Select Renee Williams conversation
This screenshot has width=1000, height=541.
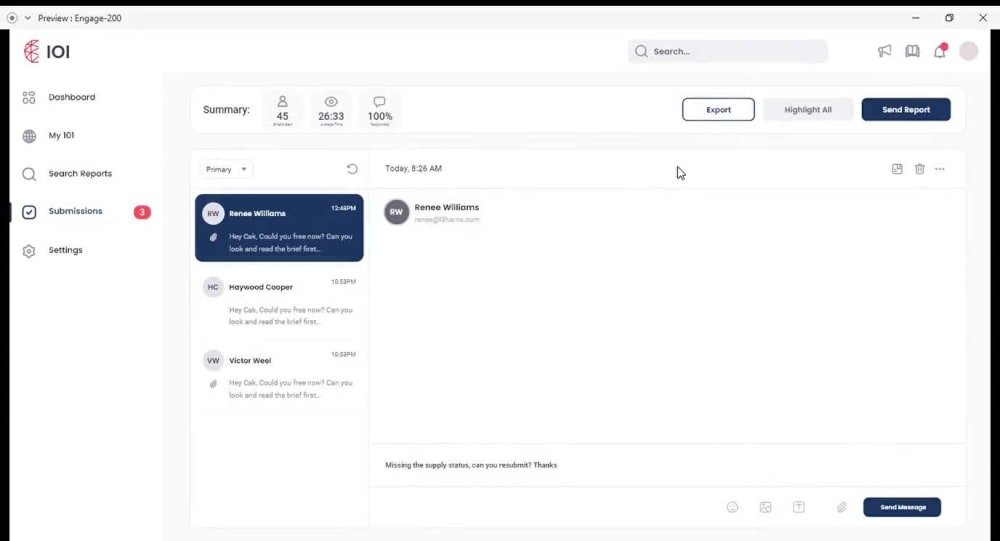279,228
